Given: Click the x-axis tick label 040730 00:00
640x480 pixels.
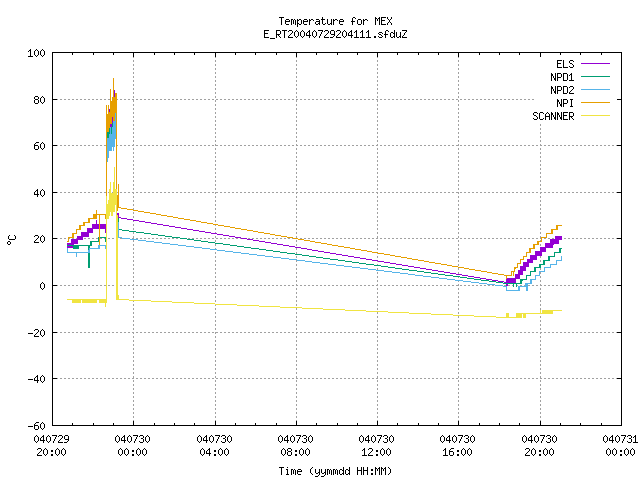Looking at the screenshot, I should click(x=133, y=446).
